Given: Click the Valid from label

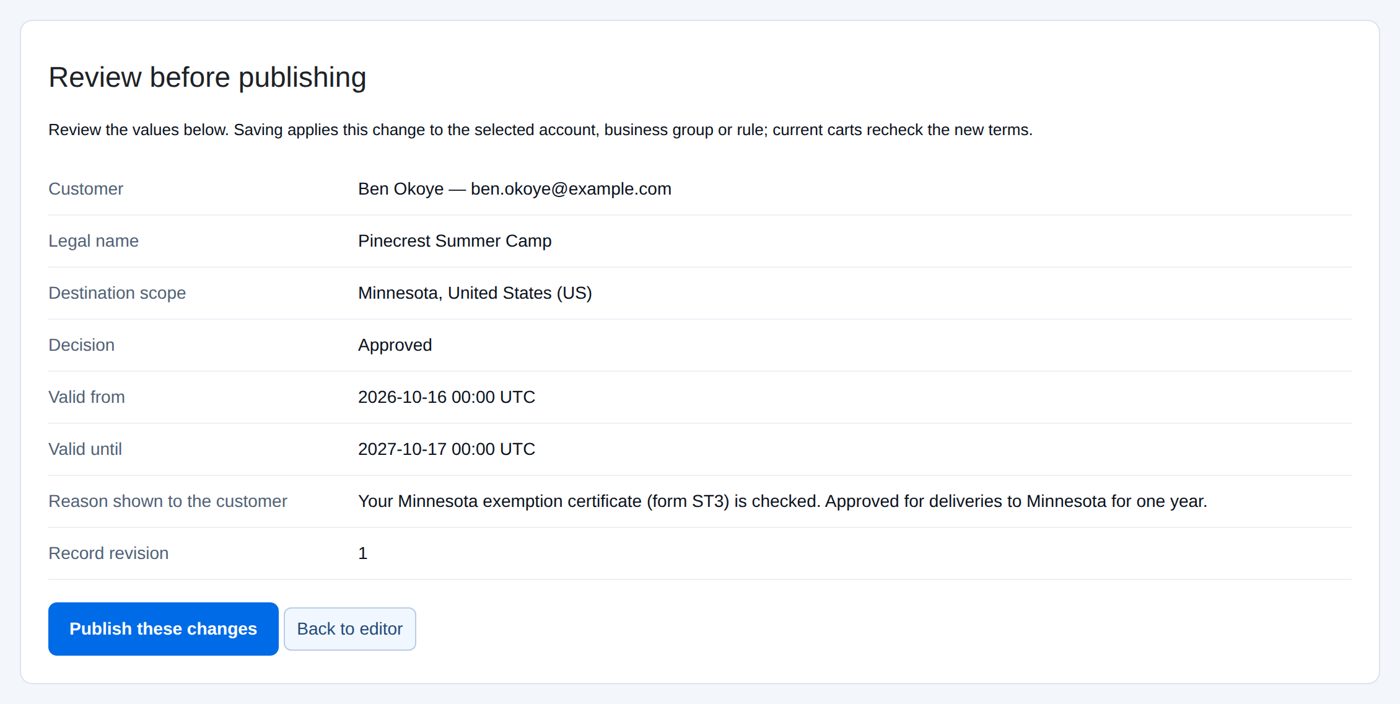Looking at the screenshot, I should [x=87, y=397].
